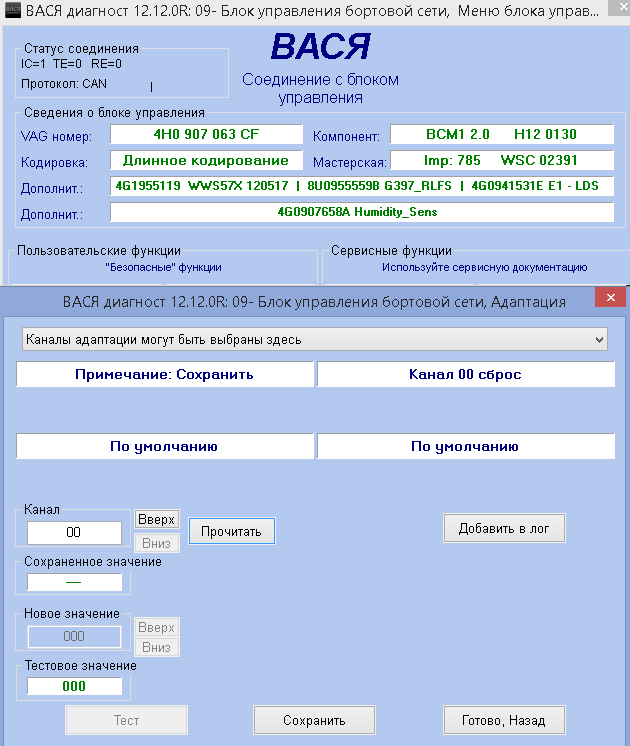Viewport: 630px width, 746px height.
Task: Click Вверх beside Новое значение field
Action: pyautogui.click(x=157, y=628)
